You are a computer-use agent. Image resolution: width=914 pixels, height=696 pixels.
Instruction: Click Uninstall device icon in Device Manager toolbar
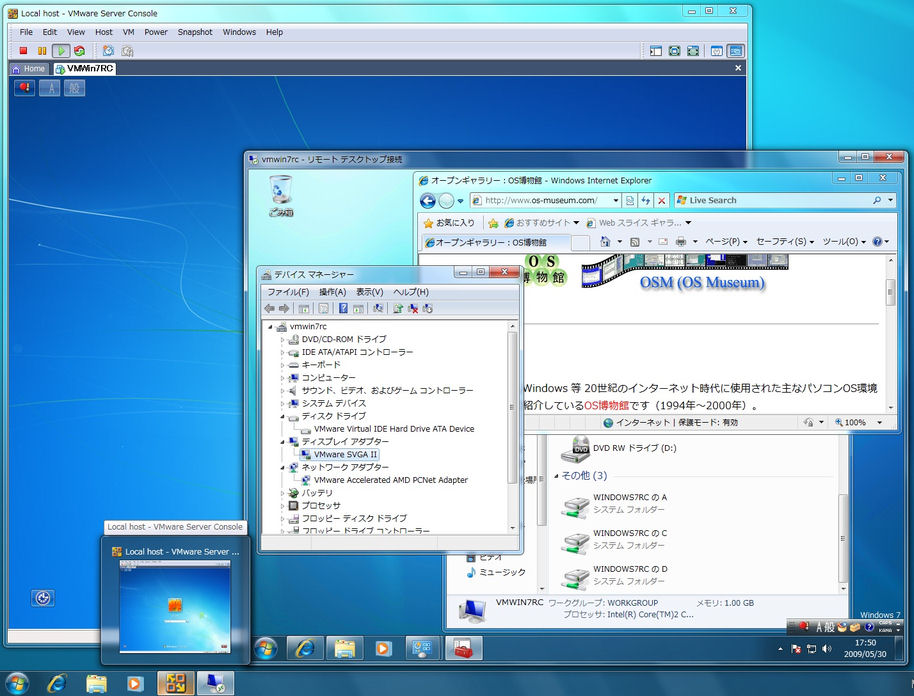pos(413,308)
